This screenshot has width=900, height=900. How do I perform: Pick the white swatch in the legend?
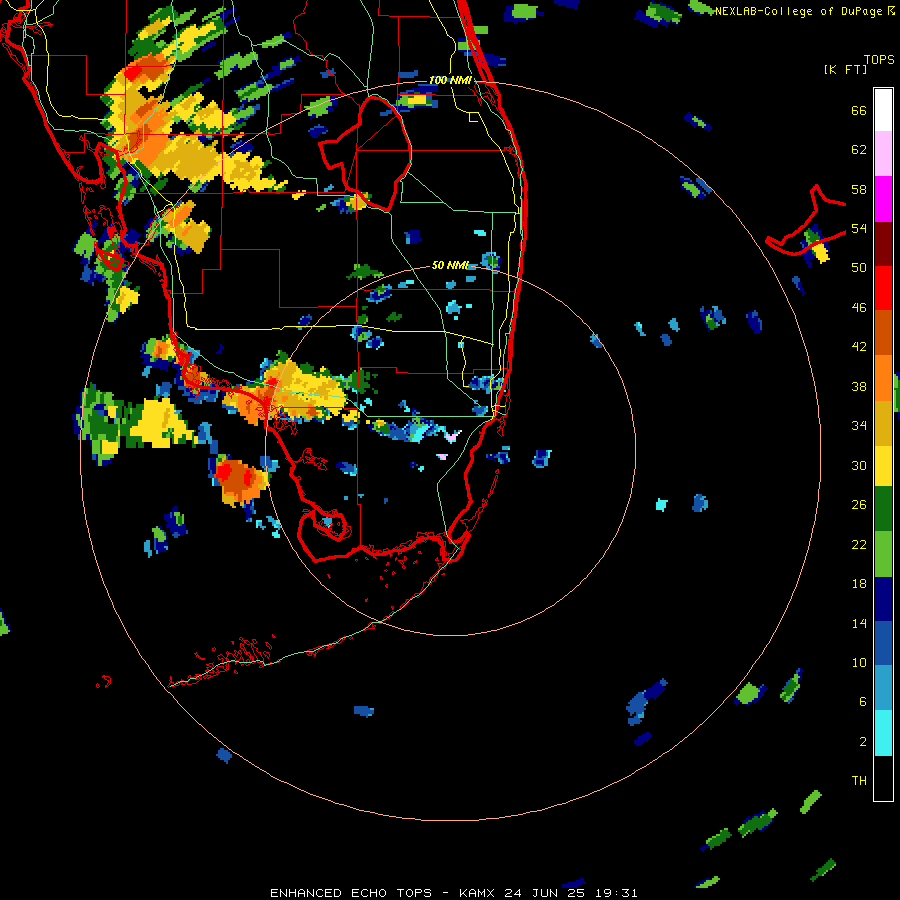tap(883, 110)
